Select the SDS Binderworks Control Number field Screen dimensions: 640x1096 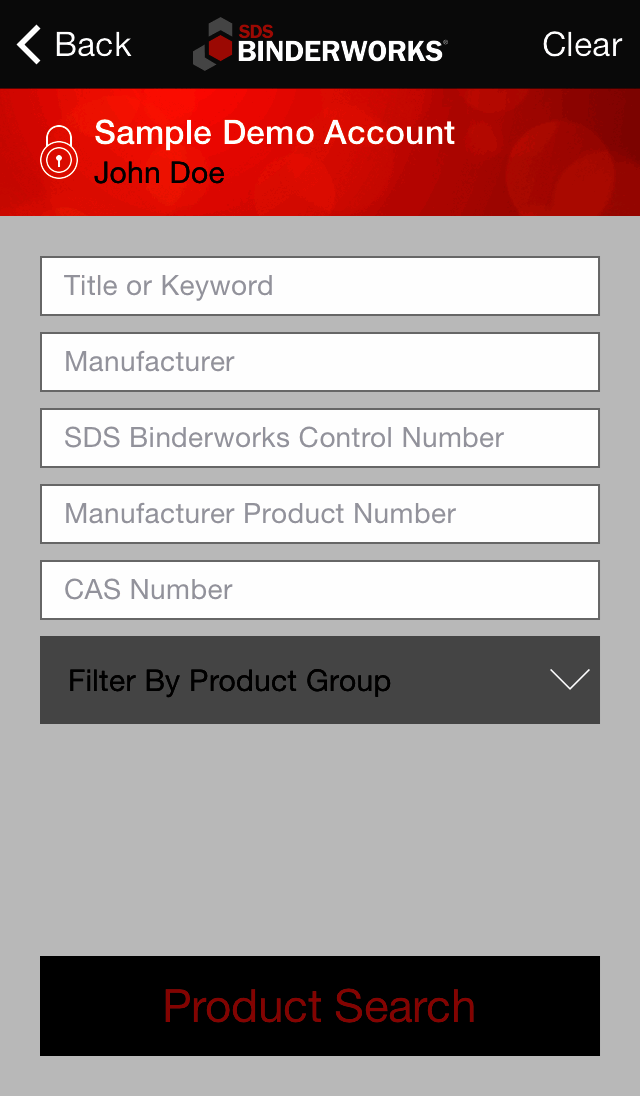pyautogui.click(x=320, y=438)
